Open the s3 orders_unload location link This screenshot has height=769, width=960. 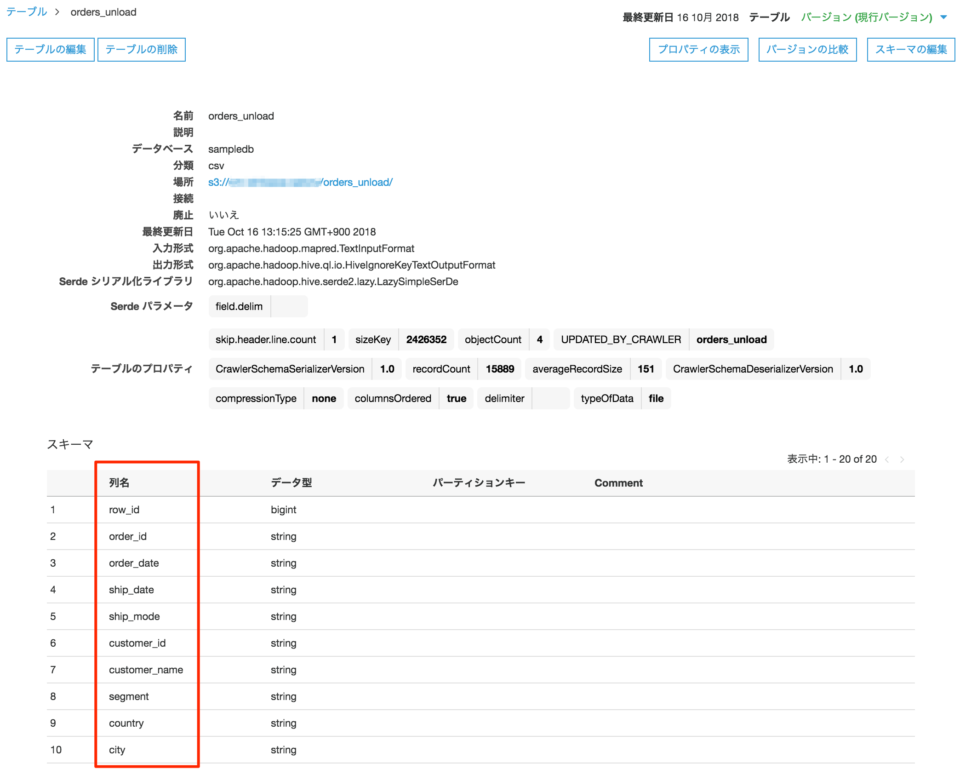[300, 182]
